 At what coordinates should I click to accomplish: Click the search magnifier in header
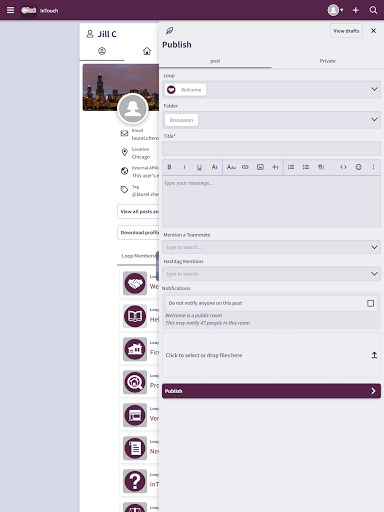click(373, 10)
